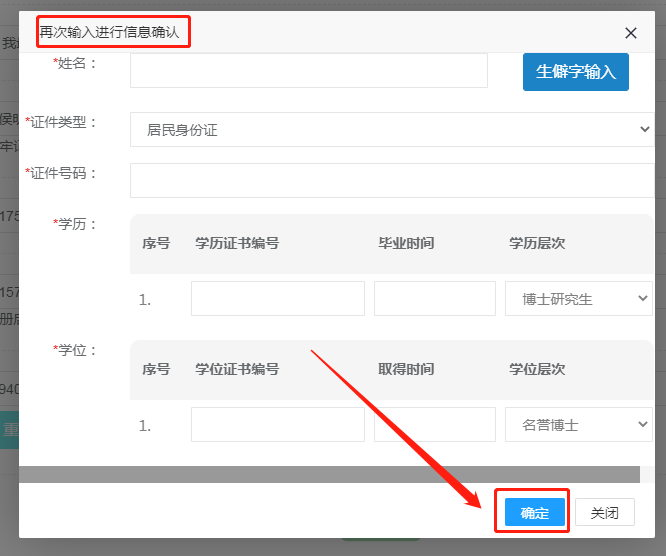Close the dialog with the X icon
The width and height of the screenshot is (666, 556).
click(631, 33)
